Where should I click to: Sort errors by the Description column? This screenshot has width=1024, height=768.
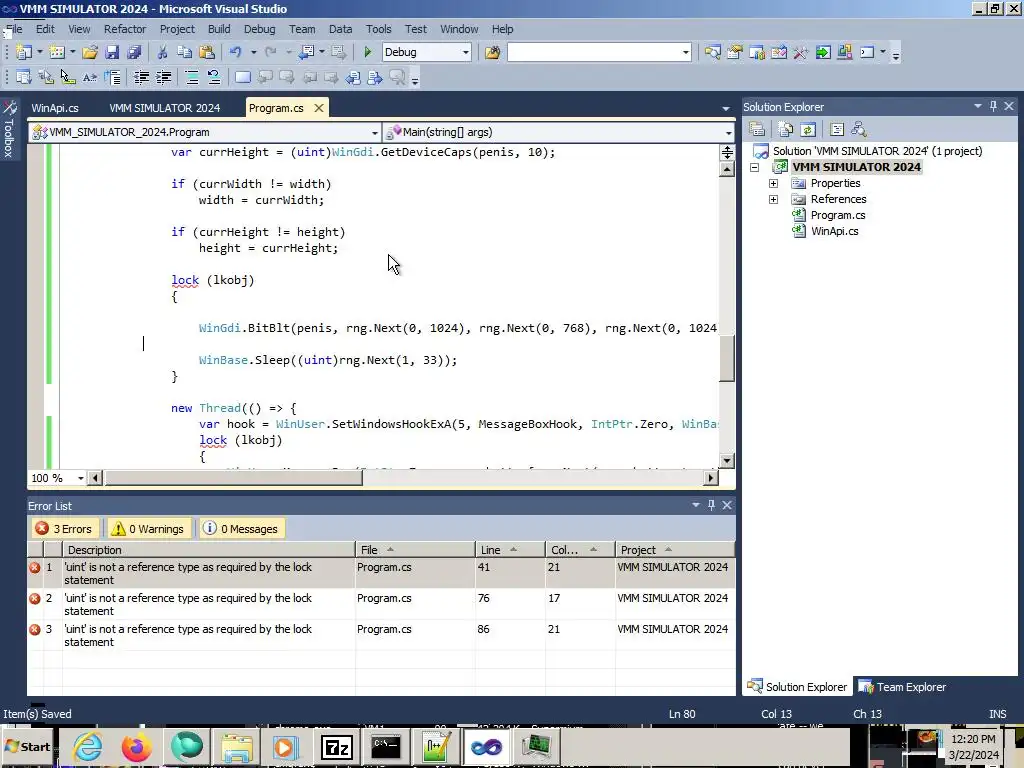tap(208, 550)
